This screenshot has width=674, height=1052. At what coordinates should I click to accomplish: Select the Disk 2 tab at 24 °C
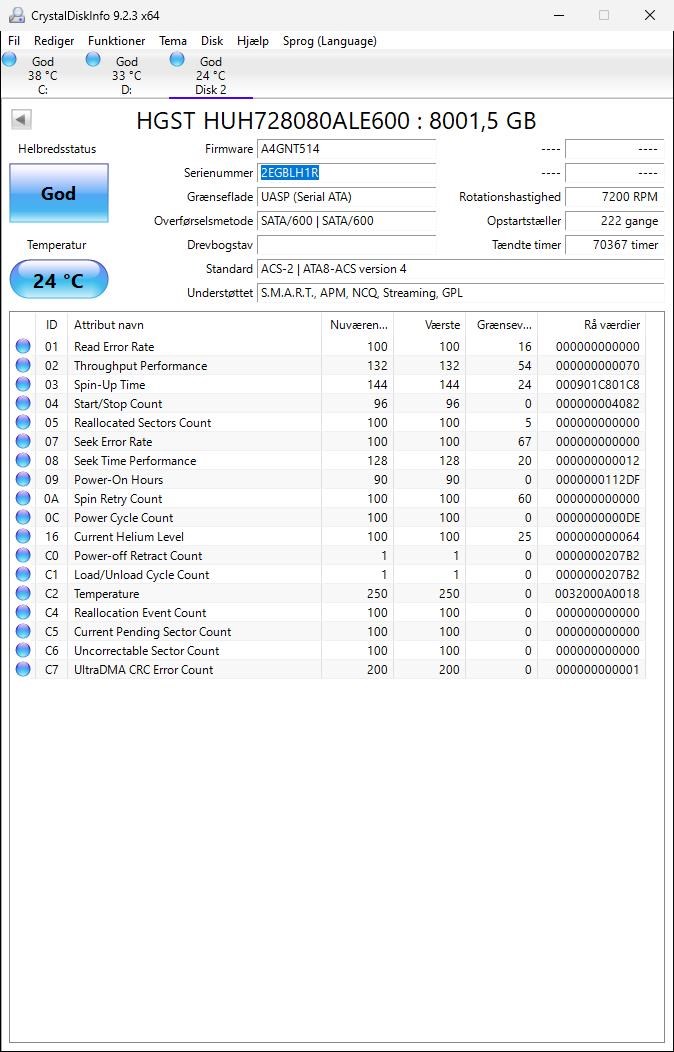pyautogui.click(x=211, y=75)
